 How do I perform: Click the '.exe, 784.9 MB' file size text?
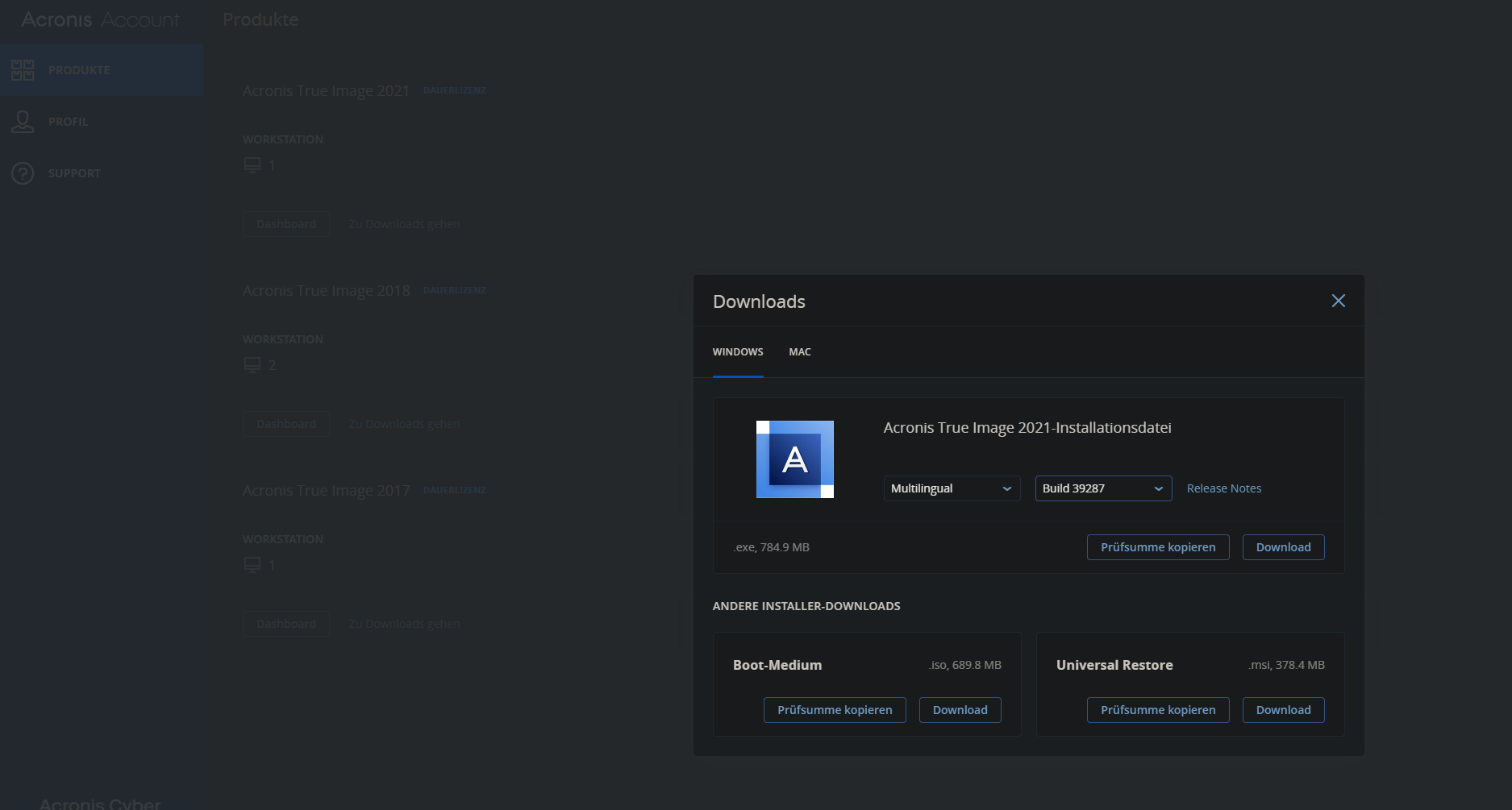pyautogui.click(x=771, y=547)
